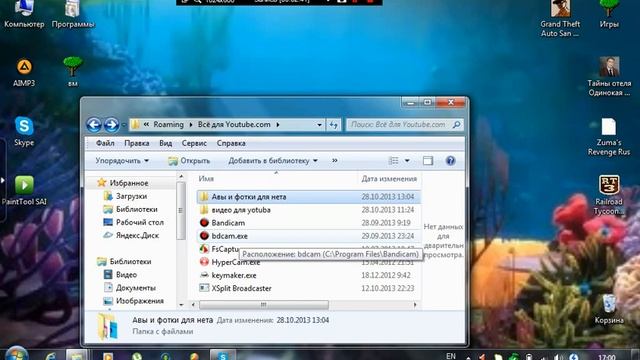Click the Программы desktop icon
The width and height of the screenshot is (640, 360).
click(73, 15)
